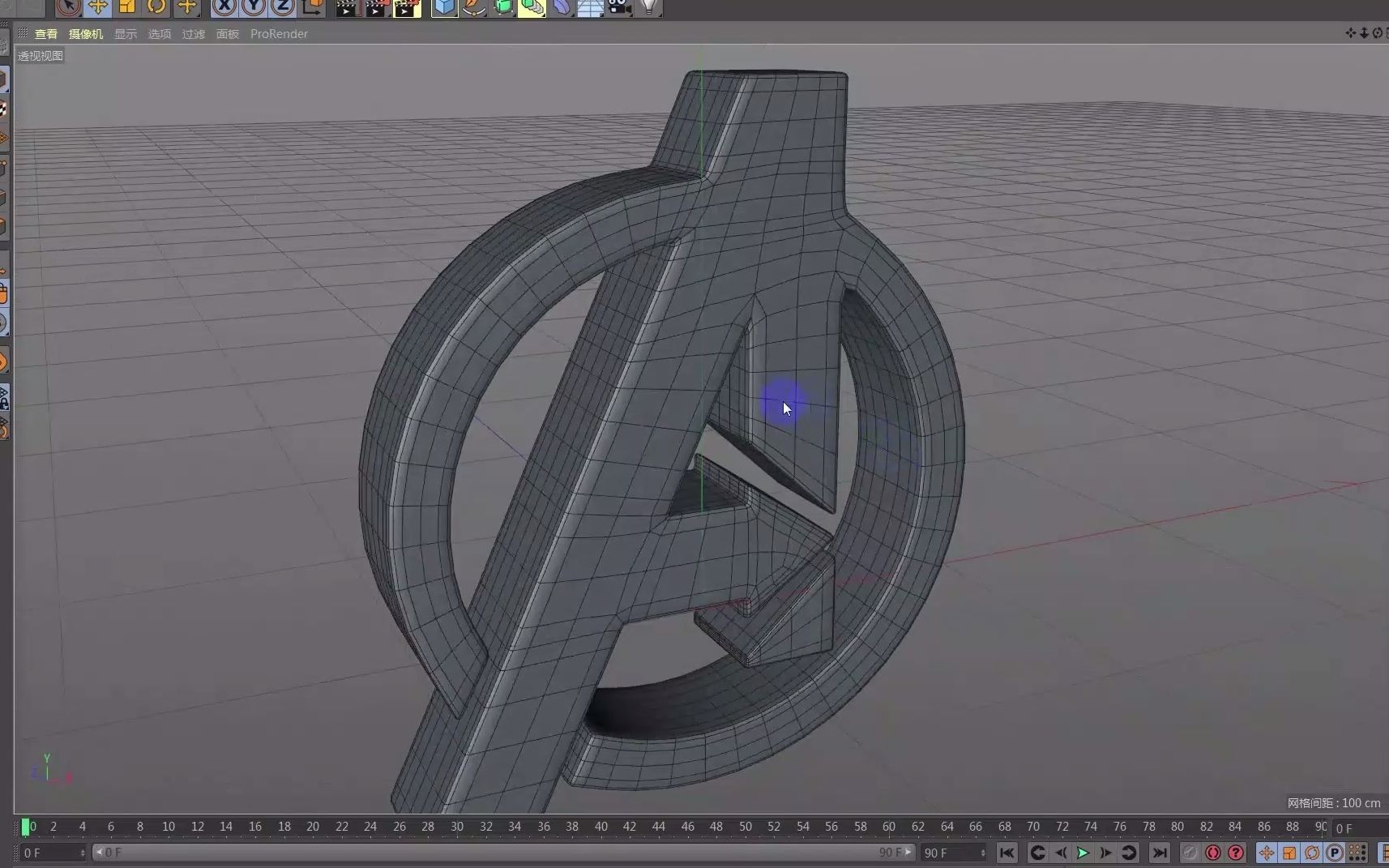This screenshot has width=1389, height=868.
Task: Go to end of animation
Action: click(x=1160, y=853)
